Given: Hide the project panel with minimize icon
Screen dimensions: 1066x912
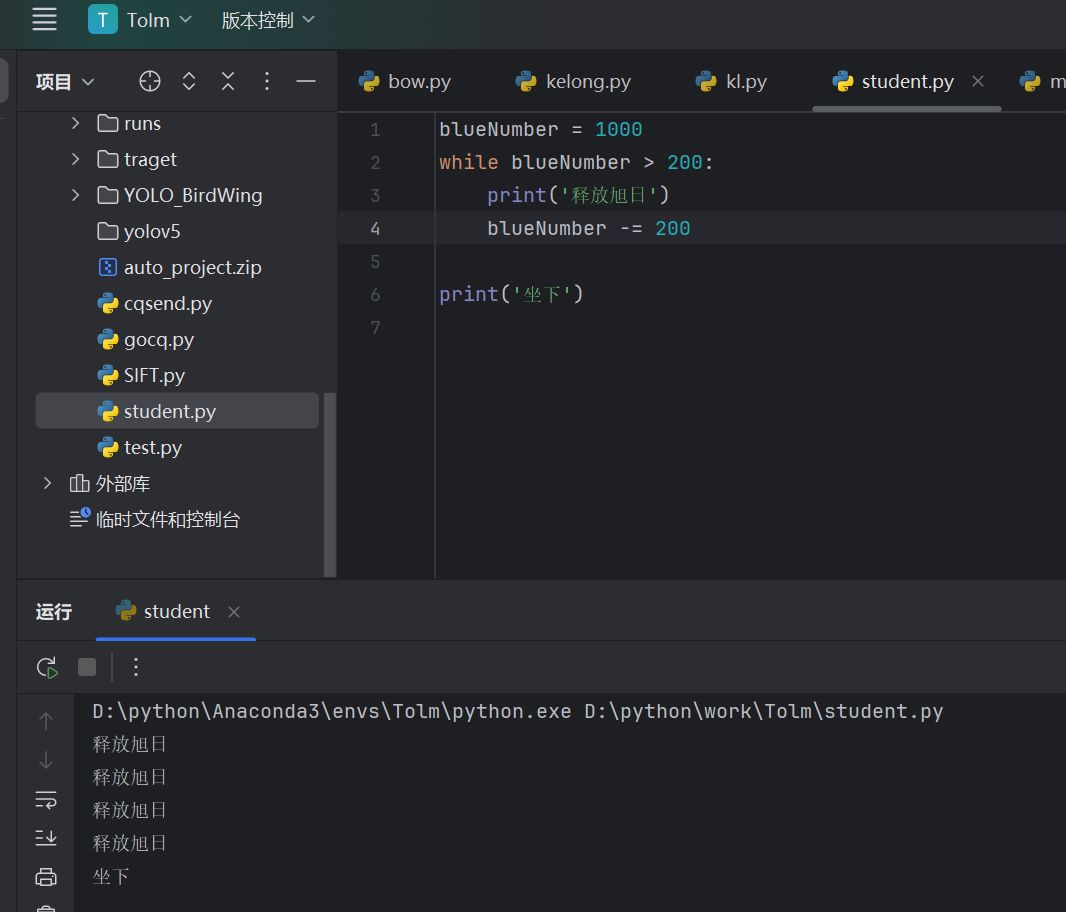Looking at the screenshot, I should coord(306,82).
